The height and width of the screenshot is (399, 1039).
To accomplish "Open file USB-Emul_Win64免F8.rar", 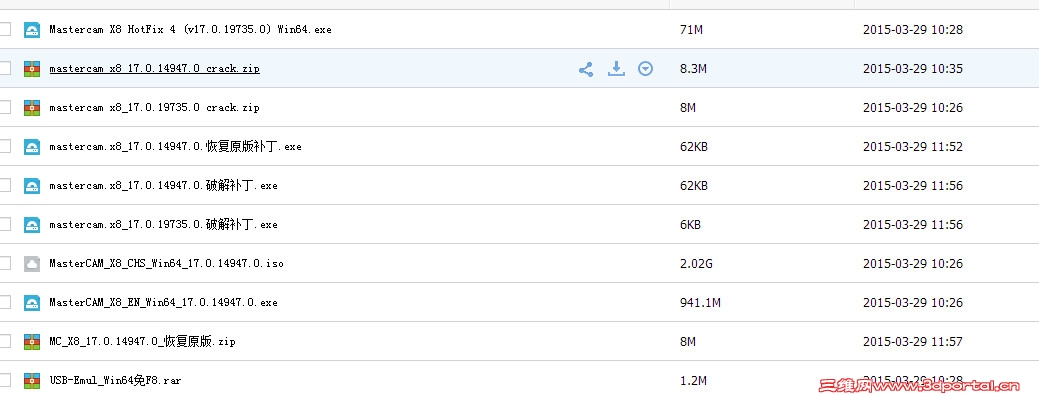I will pyautogui.click(x=115, y=381).
